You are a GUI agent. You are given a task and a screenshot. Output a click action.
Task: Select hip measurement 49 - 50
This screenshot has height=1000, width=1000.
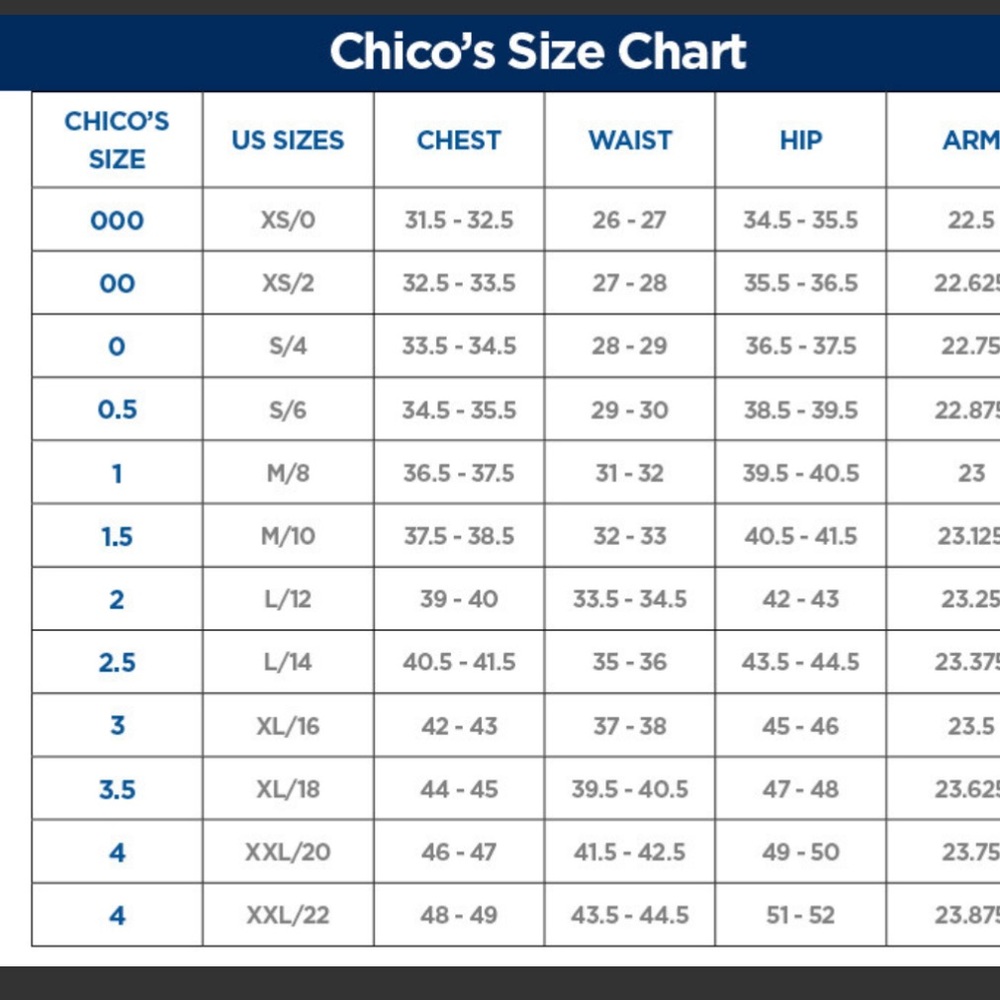click(800, 851)
